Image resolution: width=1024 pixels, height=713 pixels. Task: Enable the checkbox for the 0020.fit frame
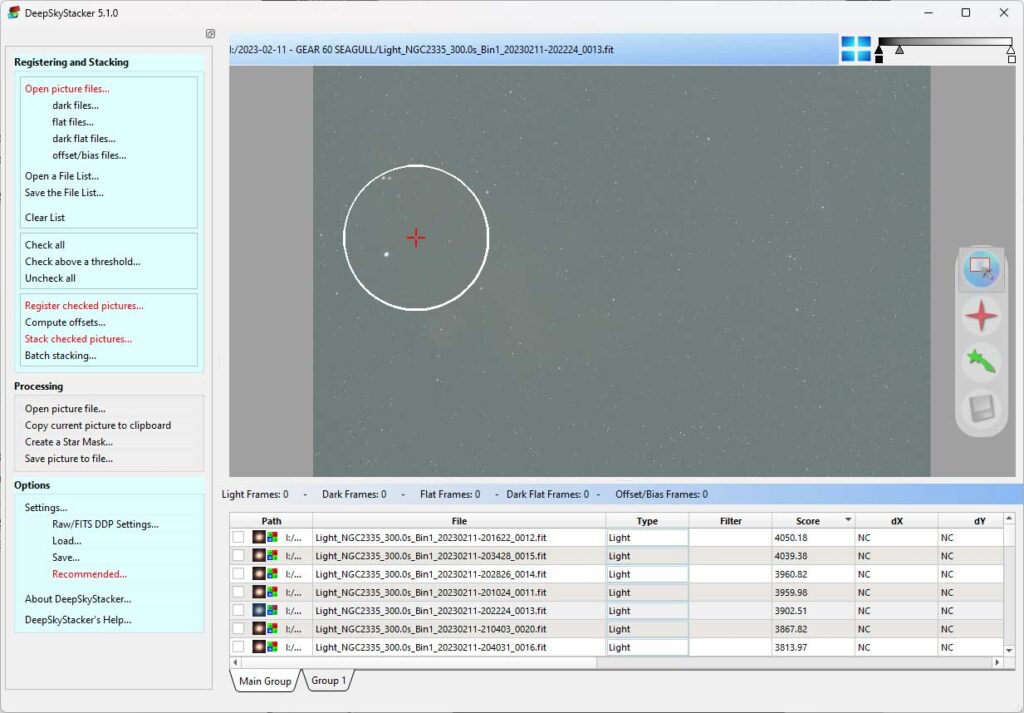pyautogui.click(x=238, y=629)
